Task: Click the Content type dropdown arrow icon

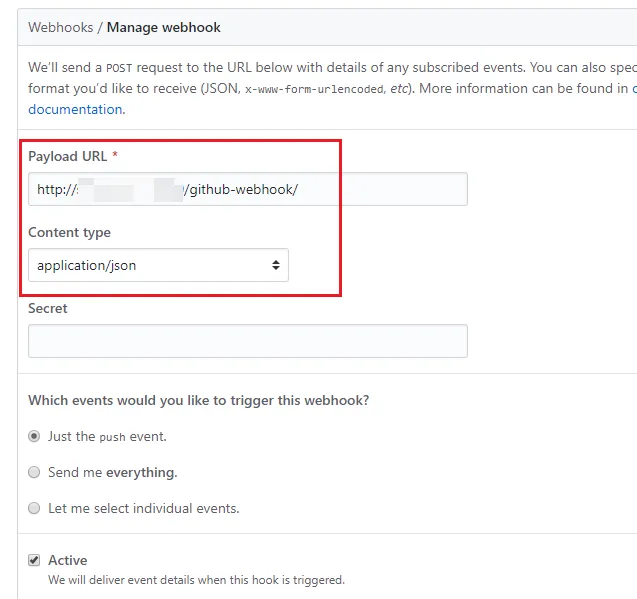Action: (276, 265)
